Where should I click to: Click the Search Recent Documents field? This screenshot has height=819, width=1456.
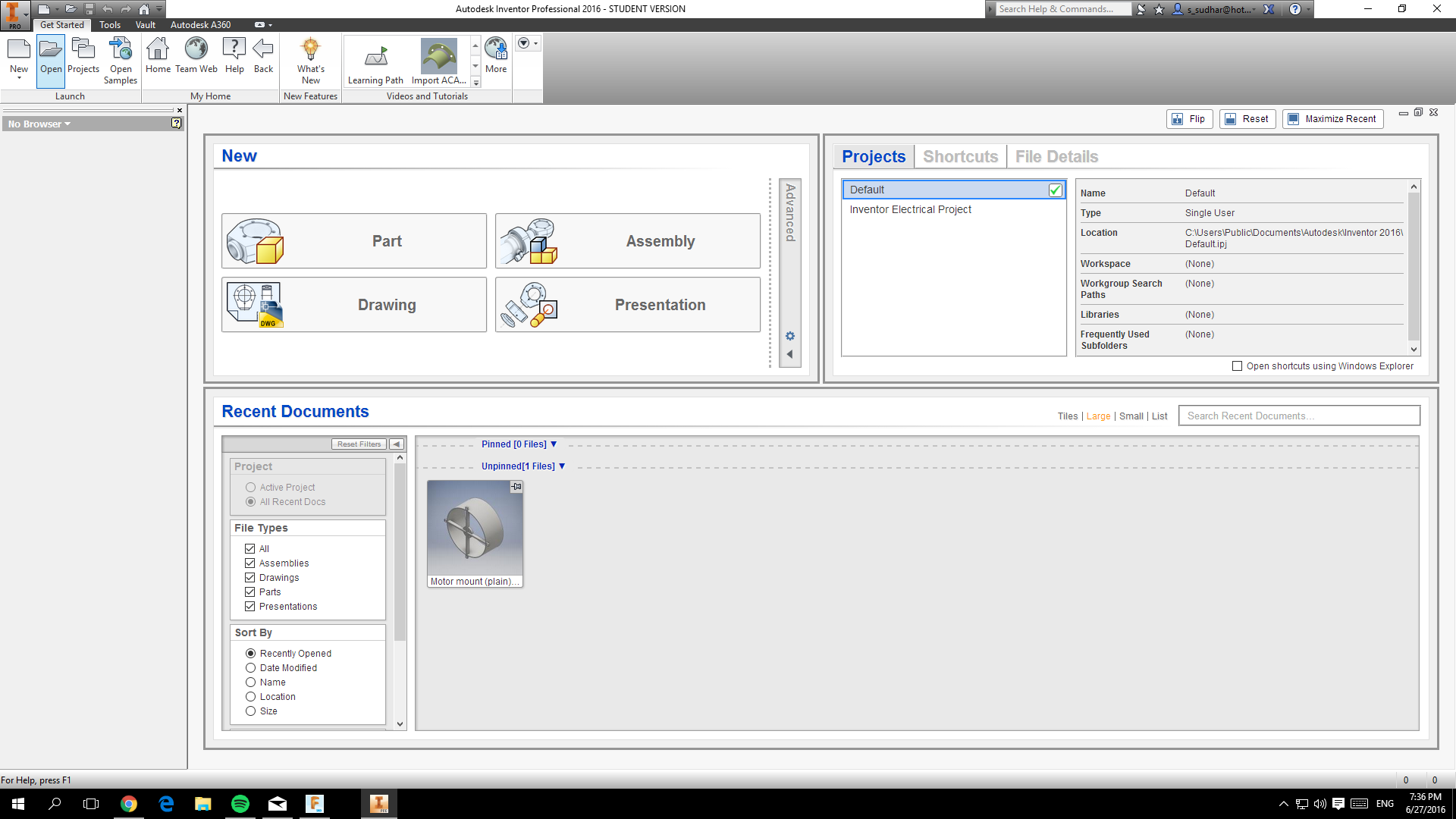coord(1299,416)
